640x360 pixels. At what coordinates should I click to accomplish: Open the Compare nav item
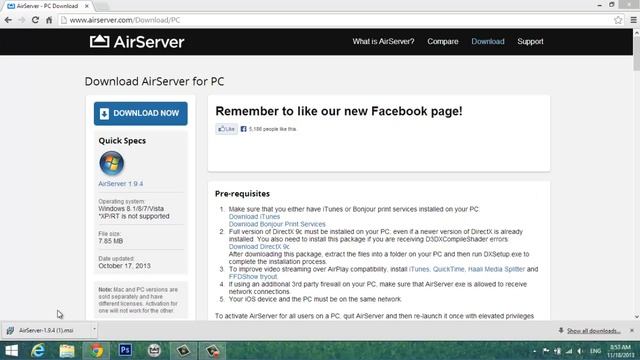point(442,42)
